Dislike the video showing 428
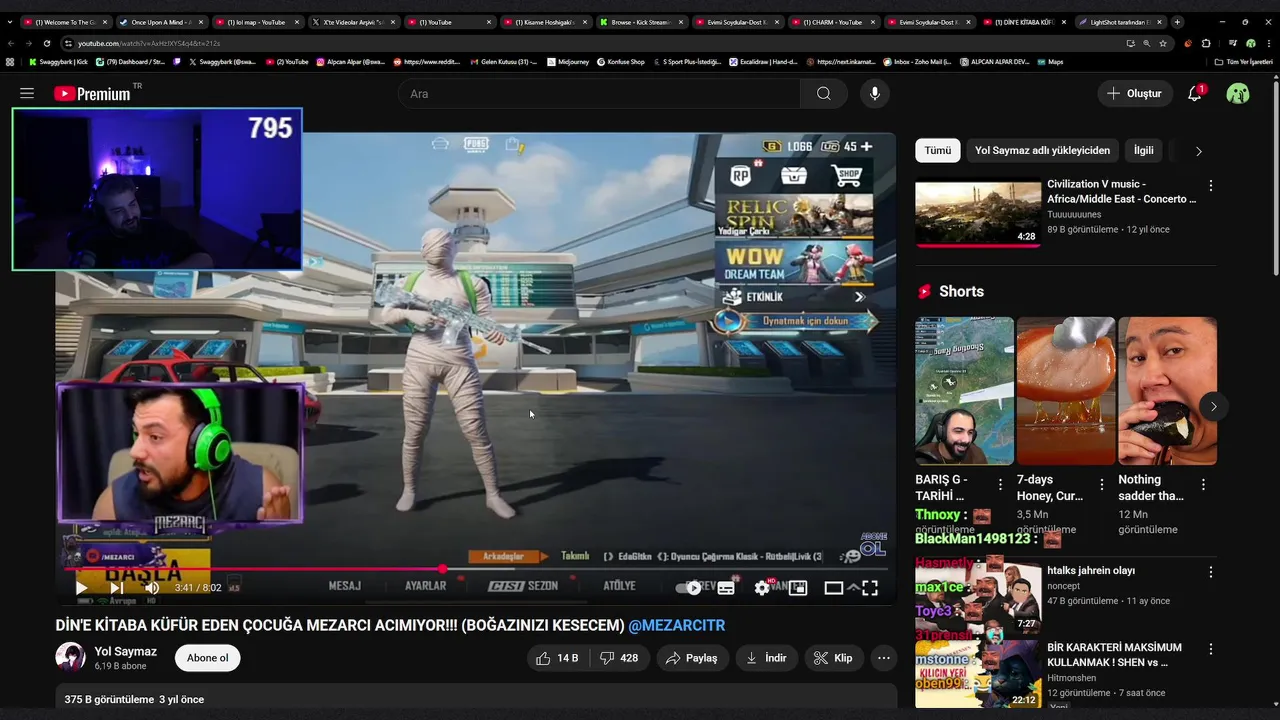Viewport: 1280px width, 720px height. (619, 658)
